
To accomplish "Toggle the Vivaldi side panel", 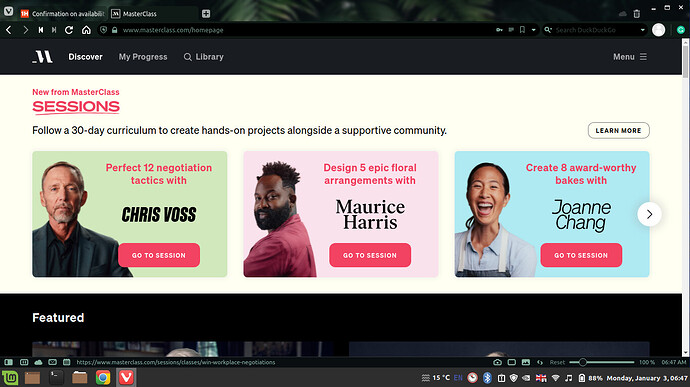I will point(8,362).
